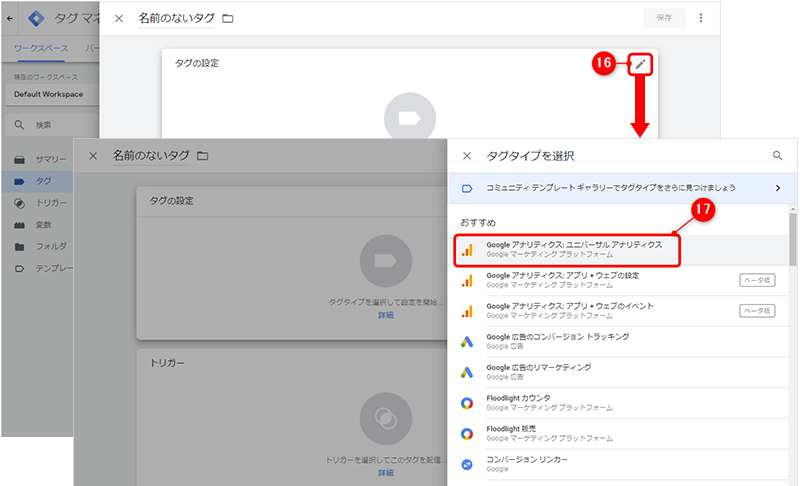Switch to the ワークスペース tab
Screen dimensions: 800x486
pyautogui.click(x=41, y=48)
